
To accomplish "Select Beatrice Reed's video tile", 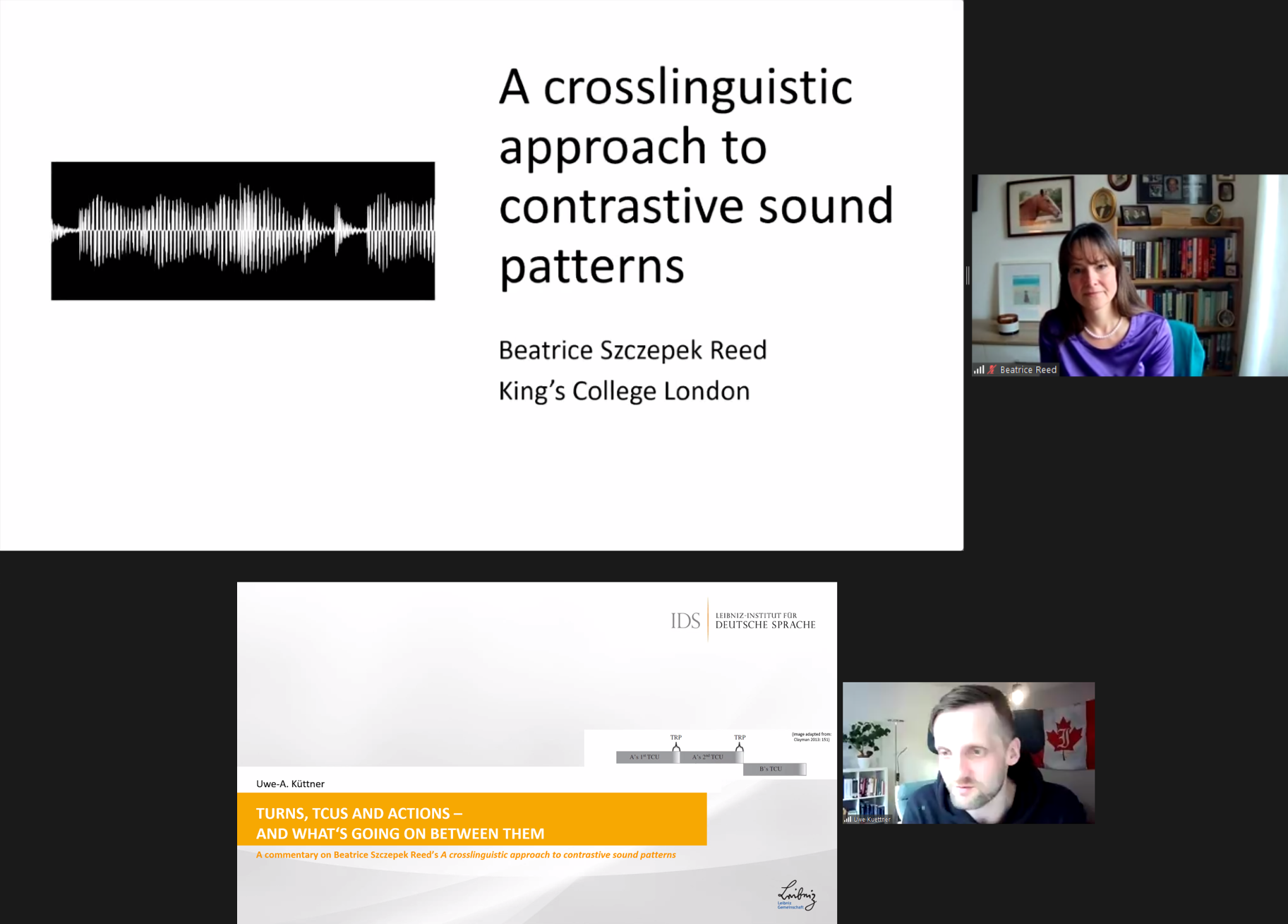I will (x=1129, y=275).
